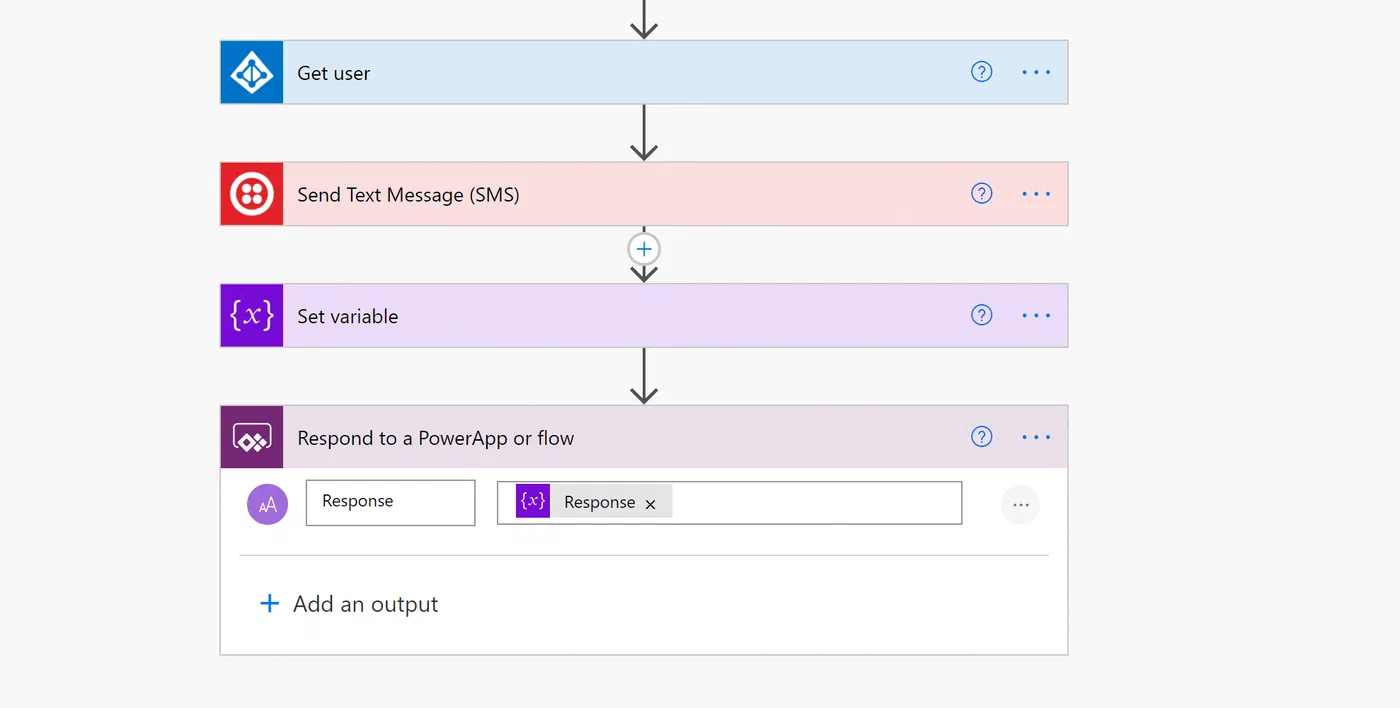Click Add an output

349,604
